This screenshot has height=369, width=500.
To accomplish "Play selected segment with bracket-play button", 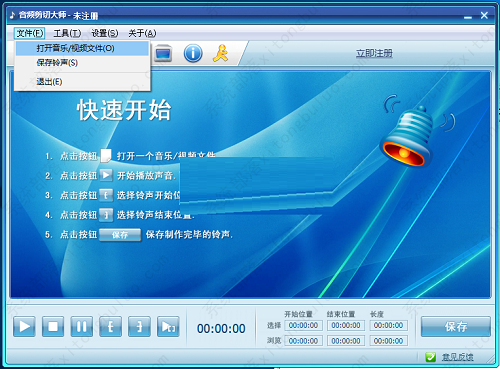I will coord(168,326).
